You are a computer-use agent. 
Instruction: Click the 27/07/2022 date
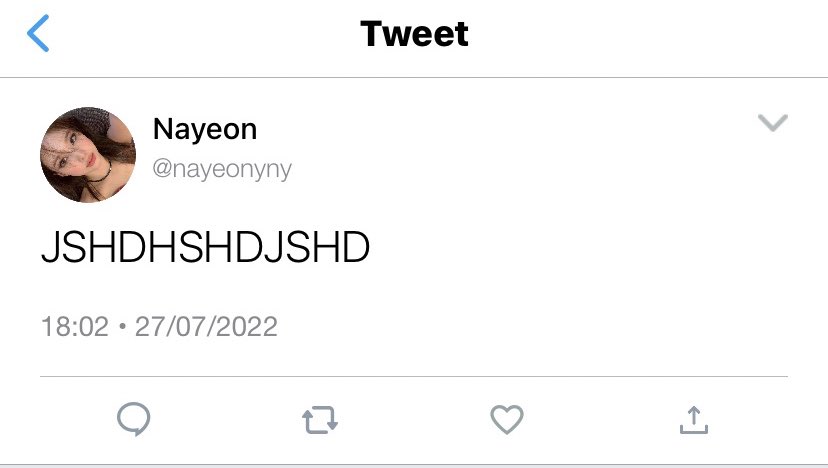click(206, 326)
